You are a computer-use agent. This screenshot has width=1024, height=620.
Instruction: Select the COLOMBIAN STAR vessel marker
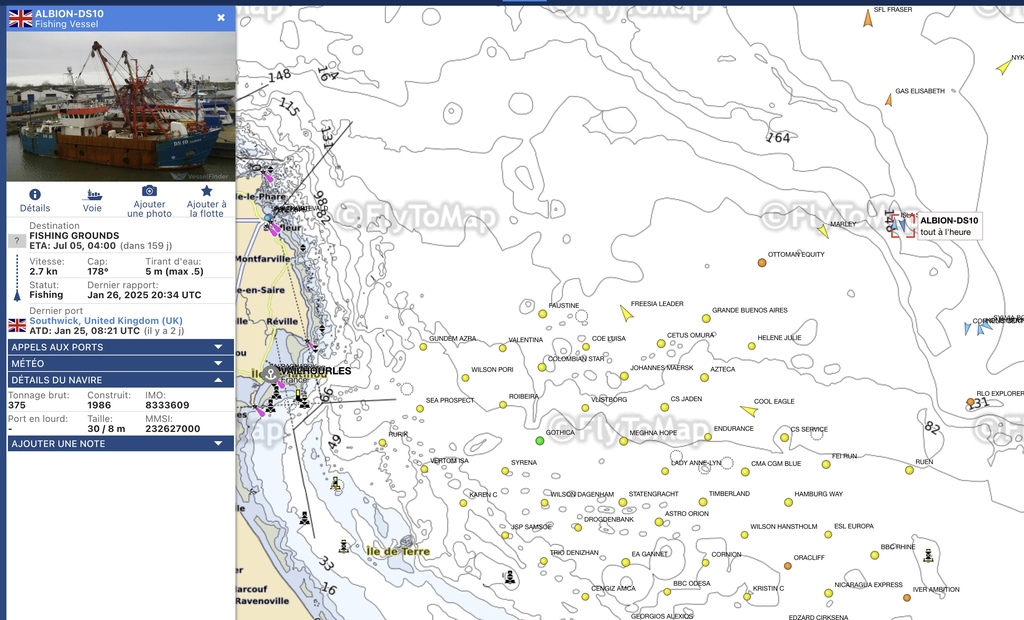[x=542, y=367]
